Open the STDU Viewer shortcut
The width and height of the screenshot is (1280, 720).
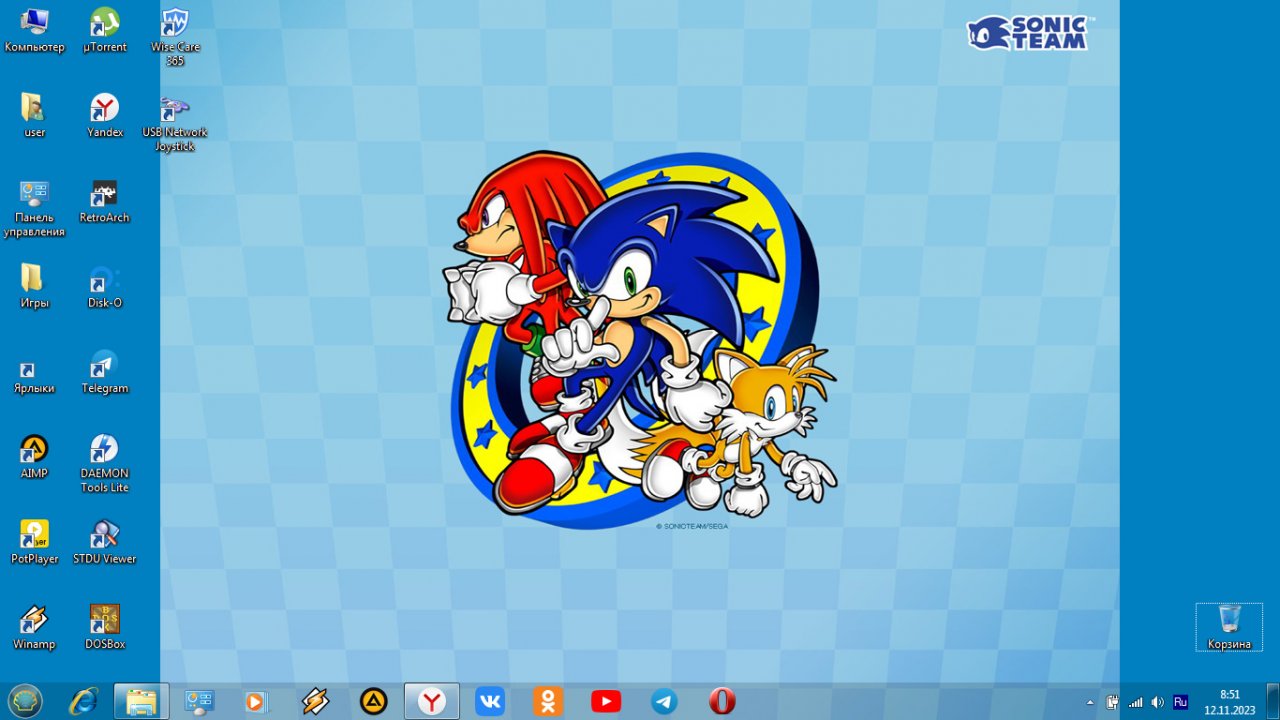105,543
